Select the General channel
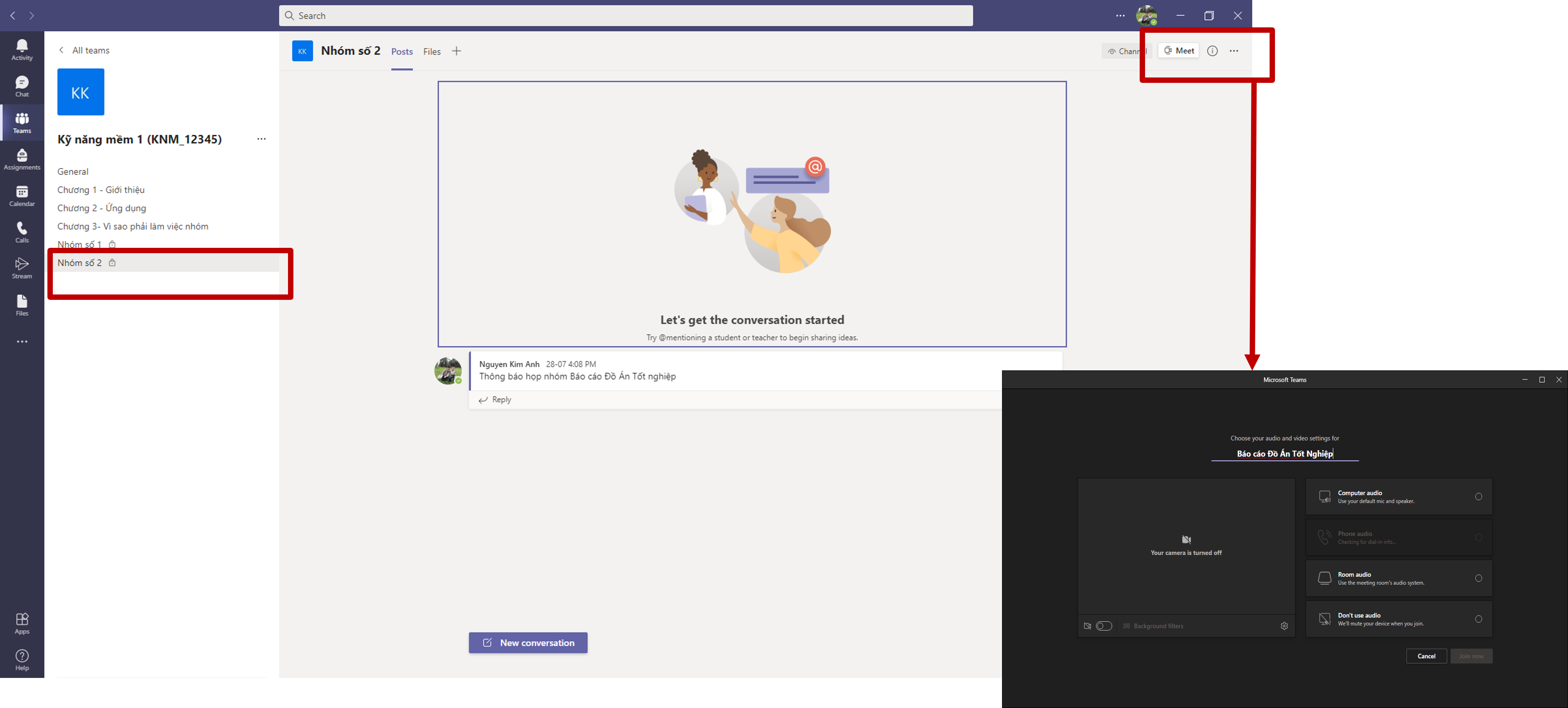Image resolution: width=1568 pixels, height=708 pixels. (x=73, y=172)
